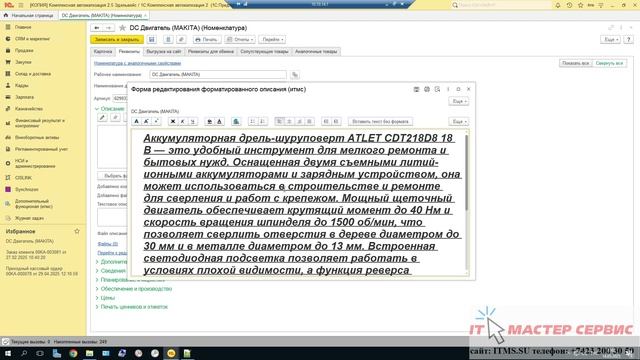This screenshot has width=640, height=360.
Task: Click the favorite star next to document title
Action: point(122,28)
